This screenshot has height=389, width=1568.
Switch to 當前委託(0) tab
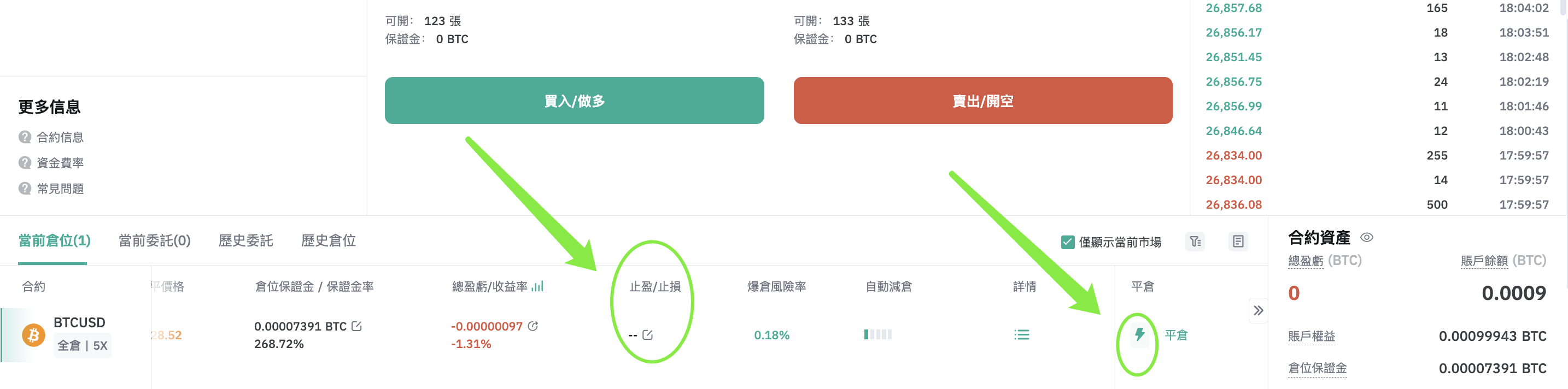155,241
